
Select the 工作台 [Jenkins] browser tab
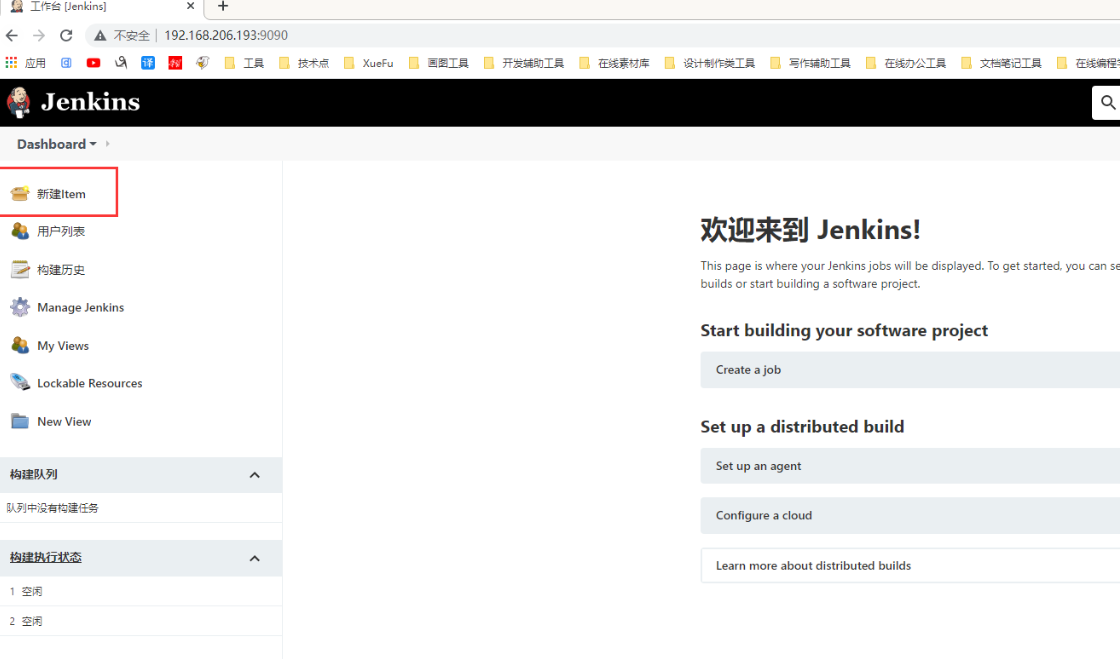(101, 6)
